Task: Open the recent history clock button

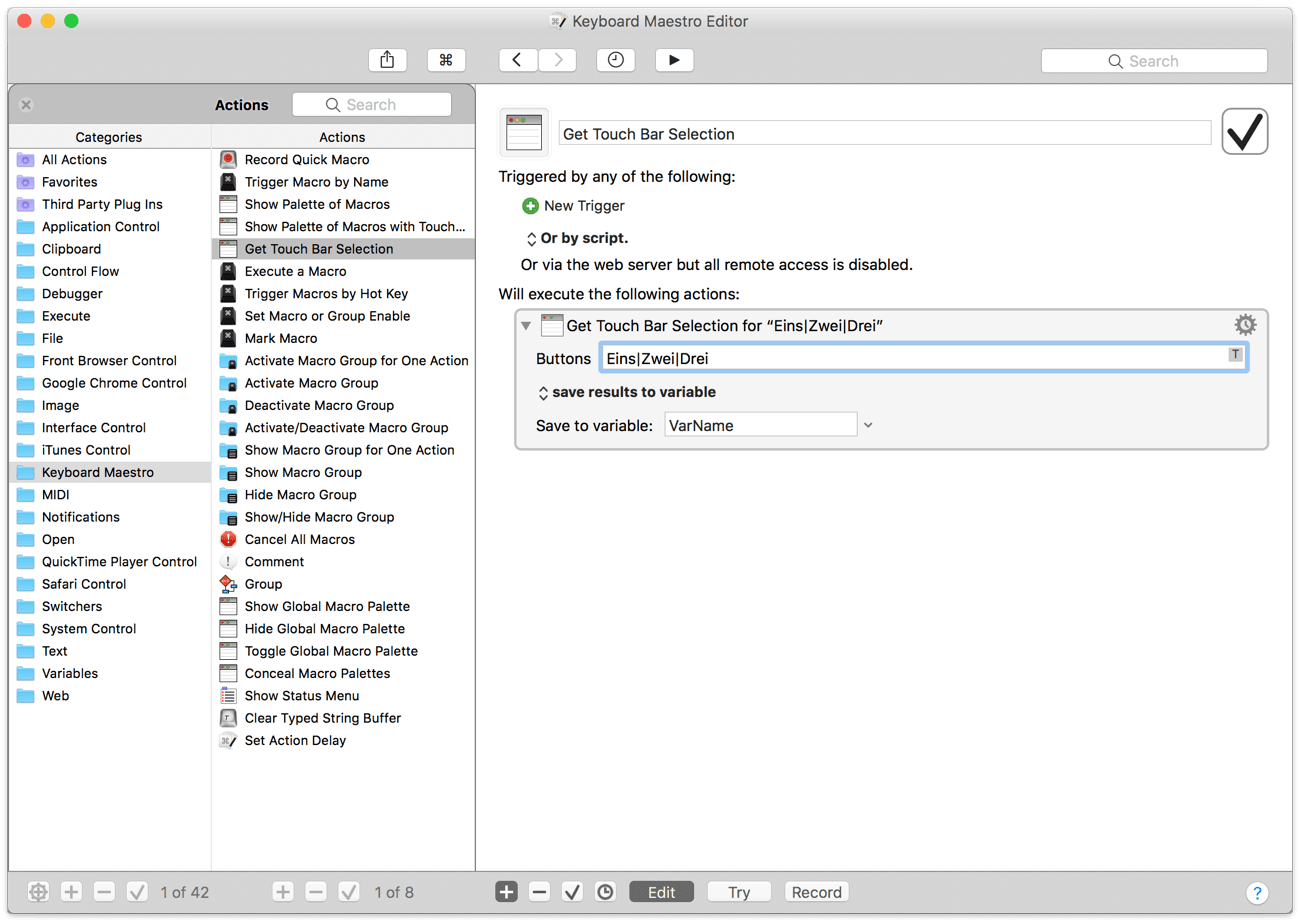Action: 615,60
